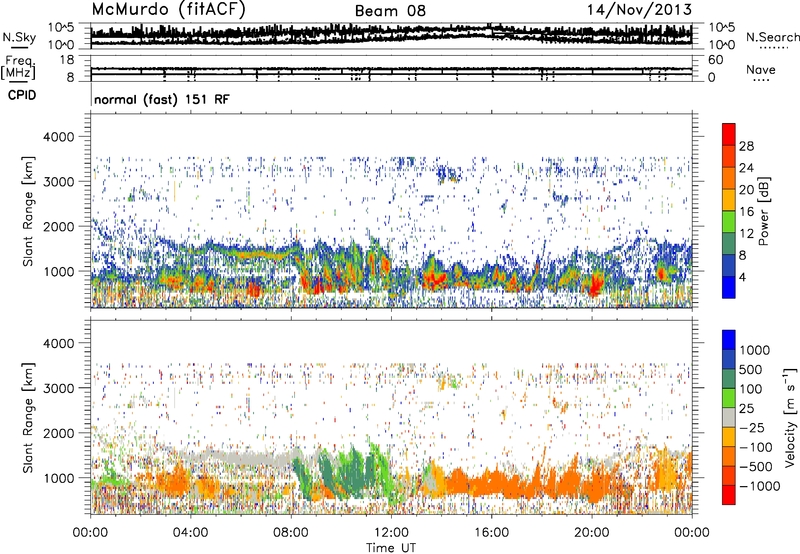Click the 'N.Sky' axis label

tap(19, 37)
